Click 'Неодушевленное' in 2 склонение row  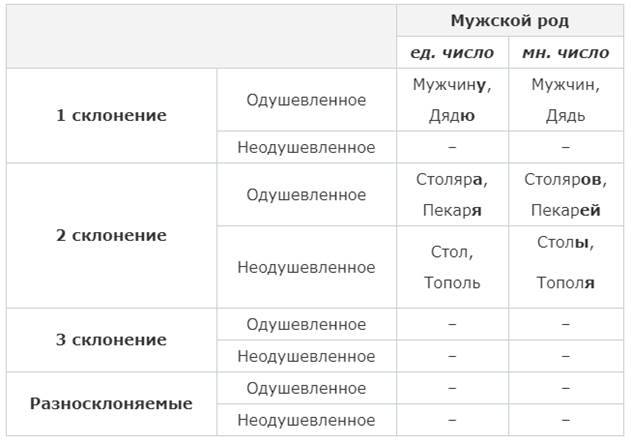pyautogui.click(x=306, y=268)
